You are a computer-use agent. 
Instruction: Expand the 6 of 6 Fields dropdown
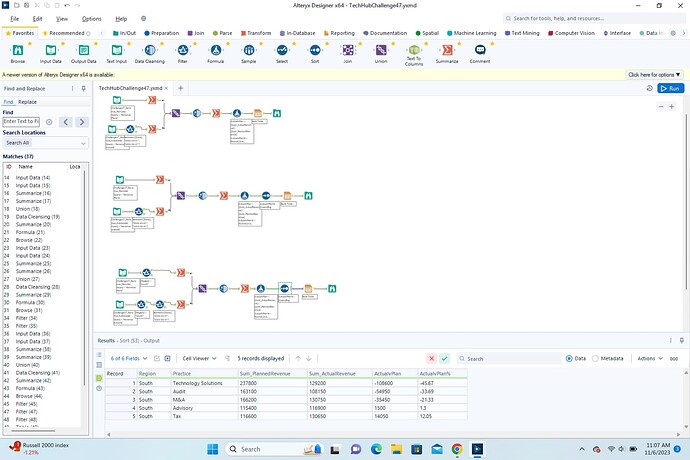pos(129,358)
